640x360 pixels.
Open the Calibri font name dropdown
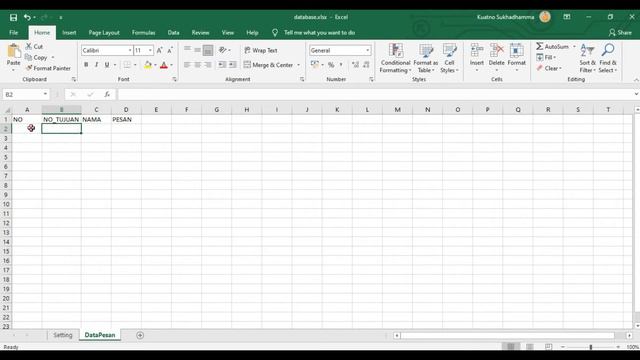tap(130, 50)
